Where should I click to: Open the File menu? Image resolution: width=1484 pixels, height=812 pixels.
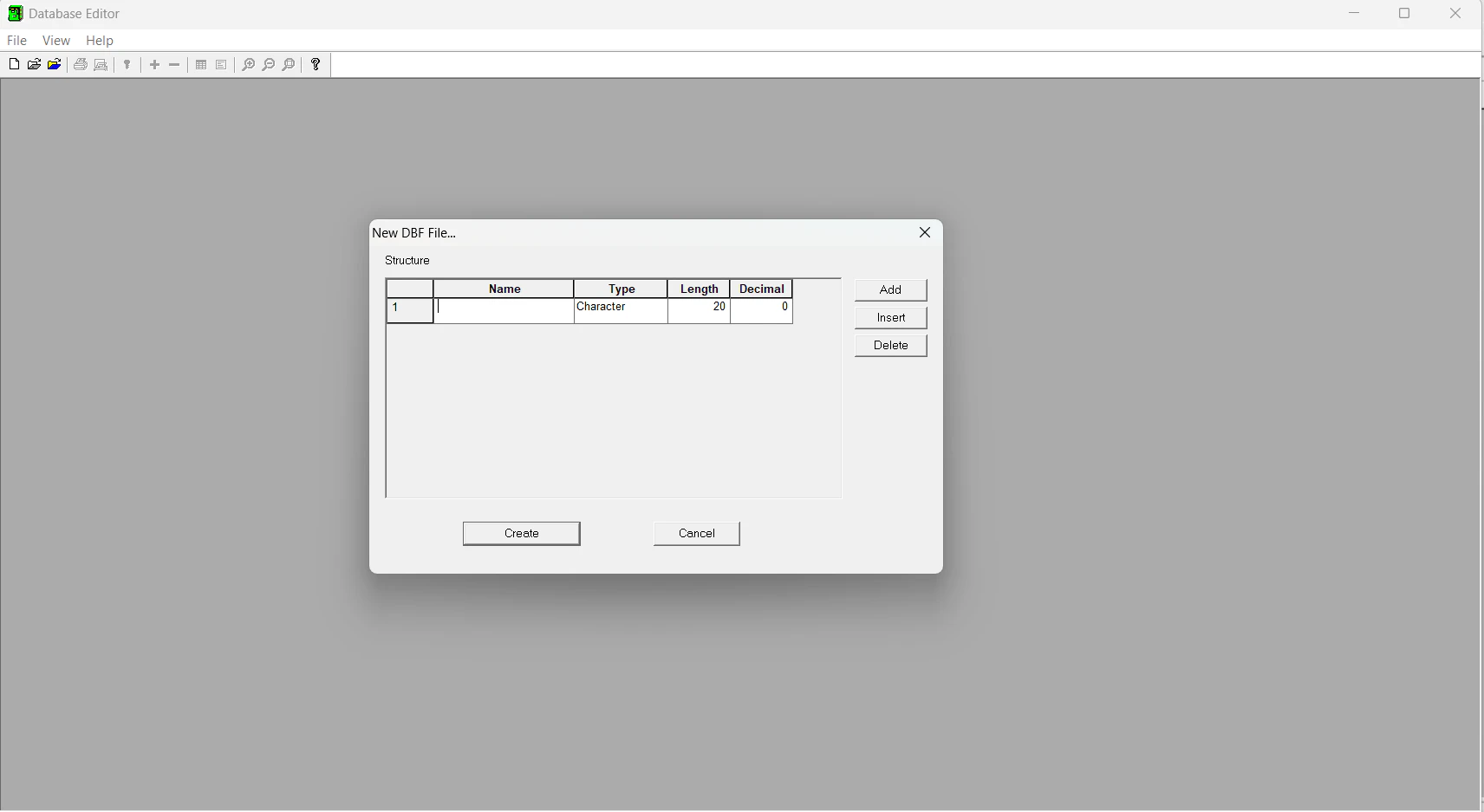click(x=16, y=40)
